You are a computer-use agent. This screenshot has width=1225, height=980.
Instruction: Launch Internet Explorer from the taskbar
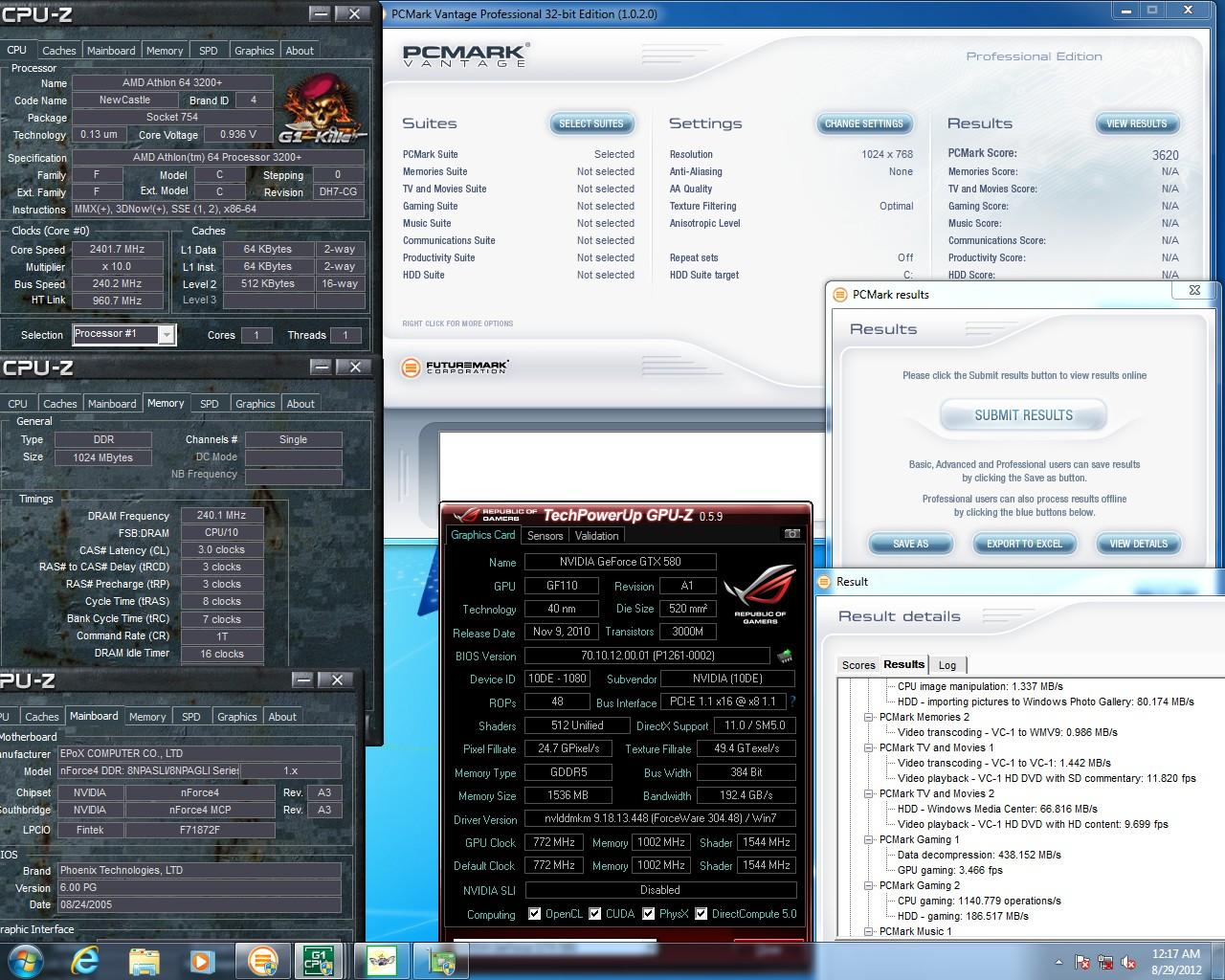(x=84, y=960)
